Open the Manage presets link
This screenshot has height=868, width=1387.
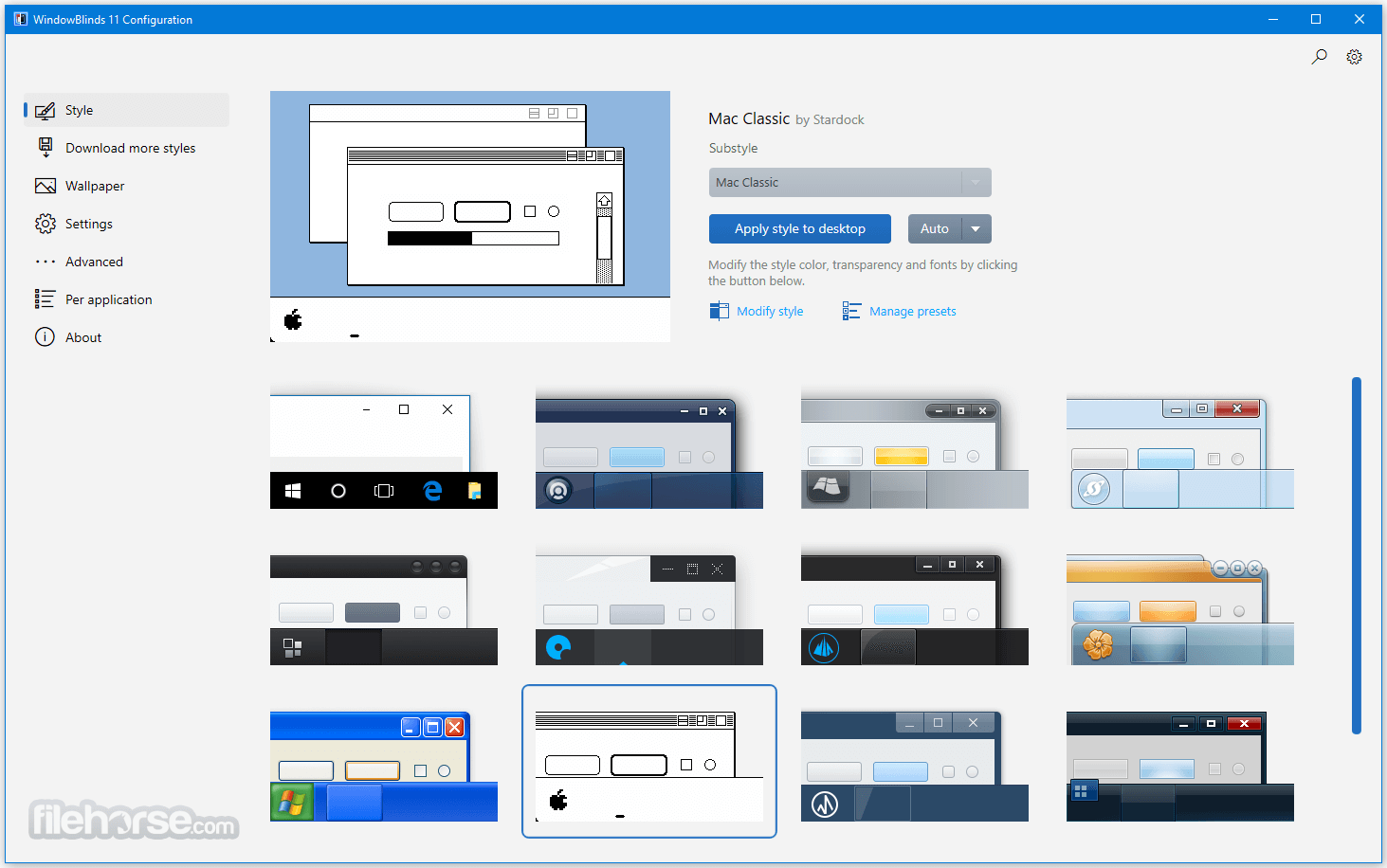(x=912, y=311)
